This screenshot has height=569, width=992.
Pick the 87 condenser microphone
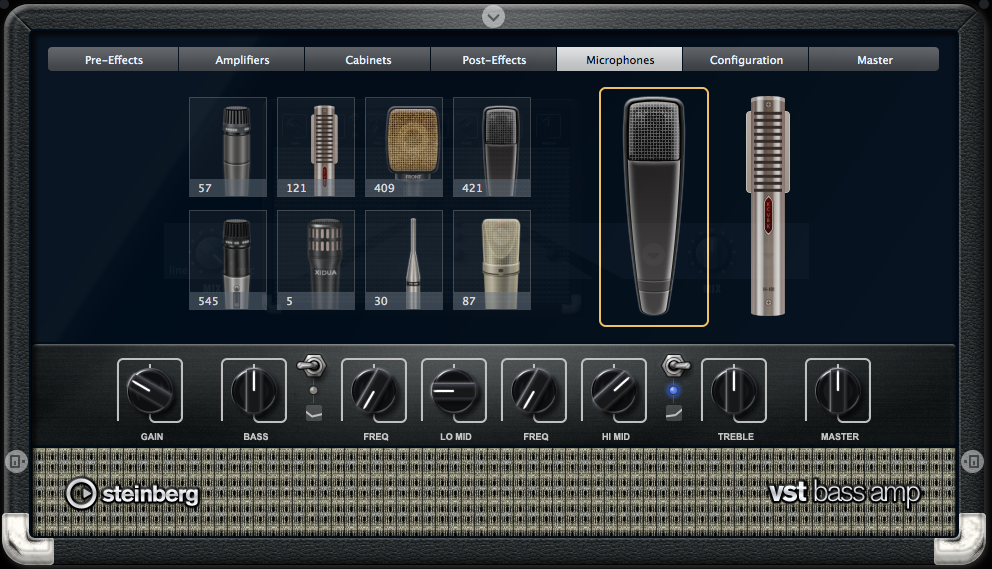point(492,260)
